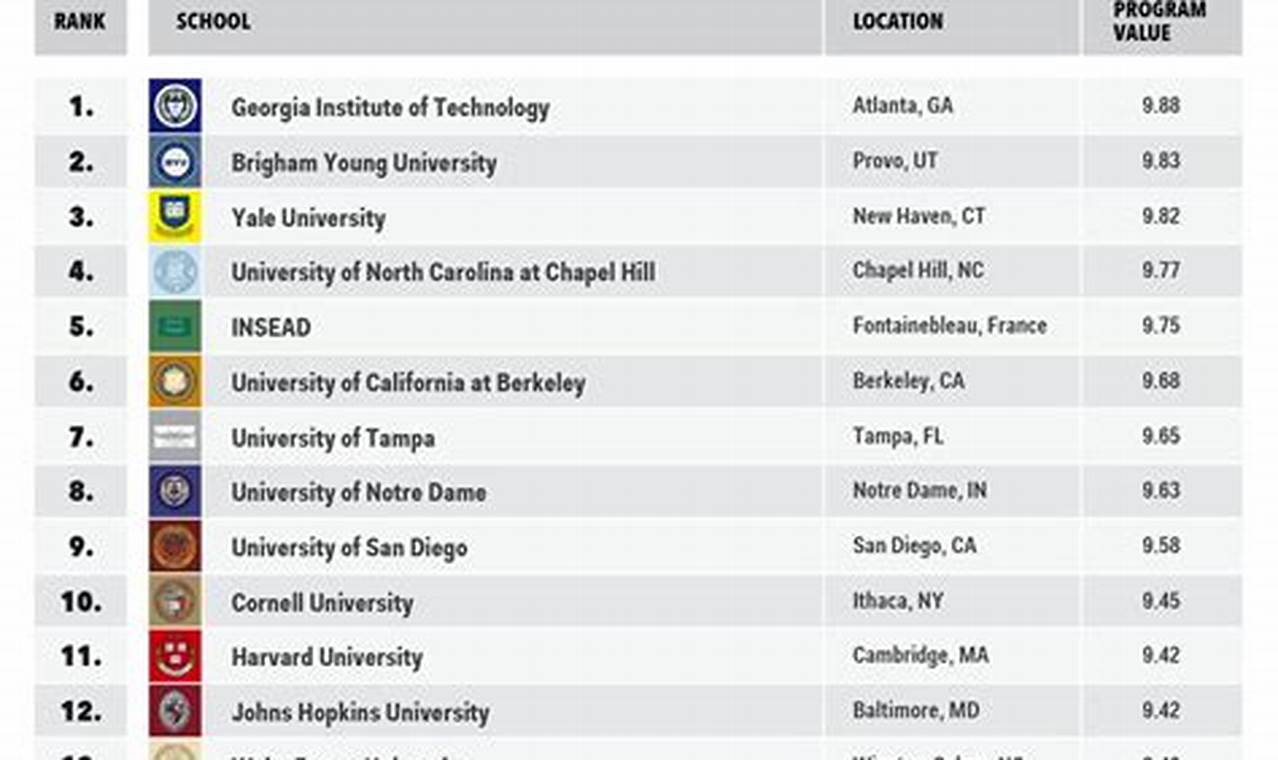This screenshot has width=1278, height=760.
Task: Click the Cornell University seal icon
Action: [175, 601]
